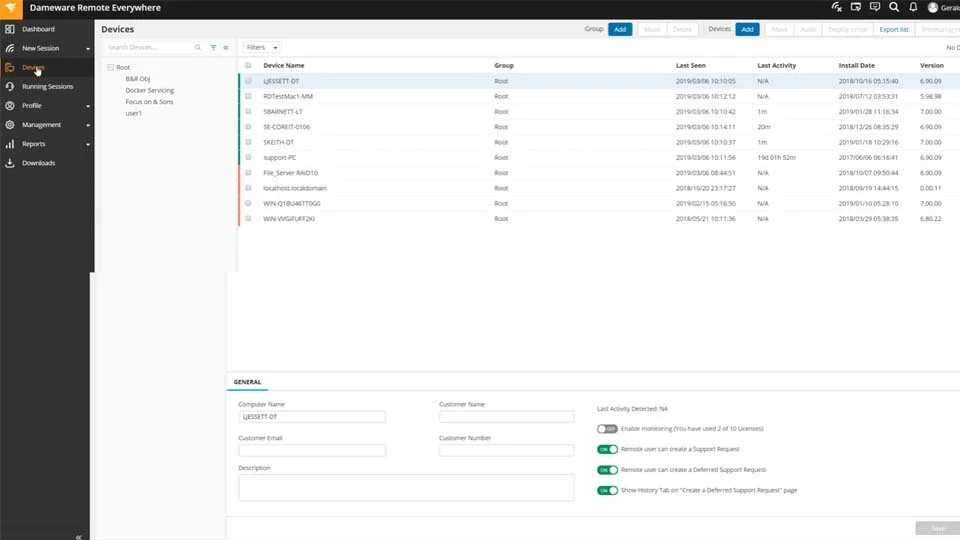Click the Devices Add button
Screen dimensions: 960x540
click(x=747, y=29)
